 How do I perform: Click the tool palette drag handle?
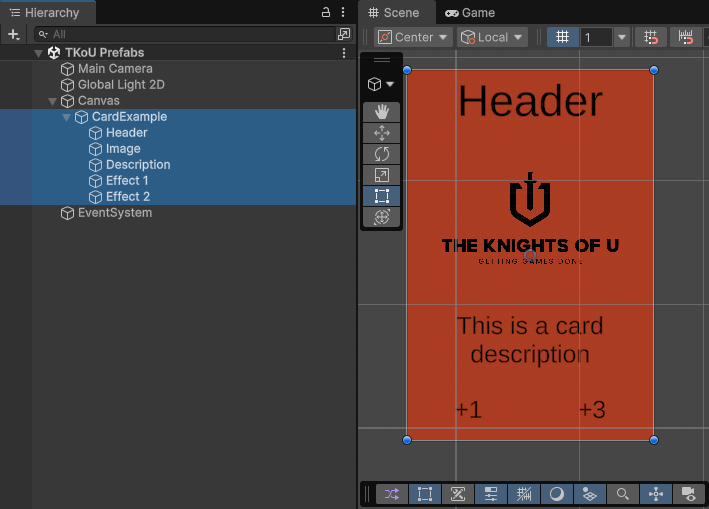(x=382, y=60)
